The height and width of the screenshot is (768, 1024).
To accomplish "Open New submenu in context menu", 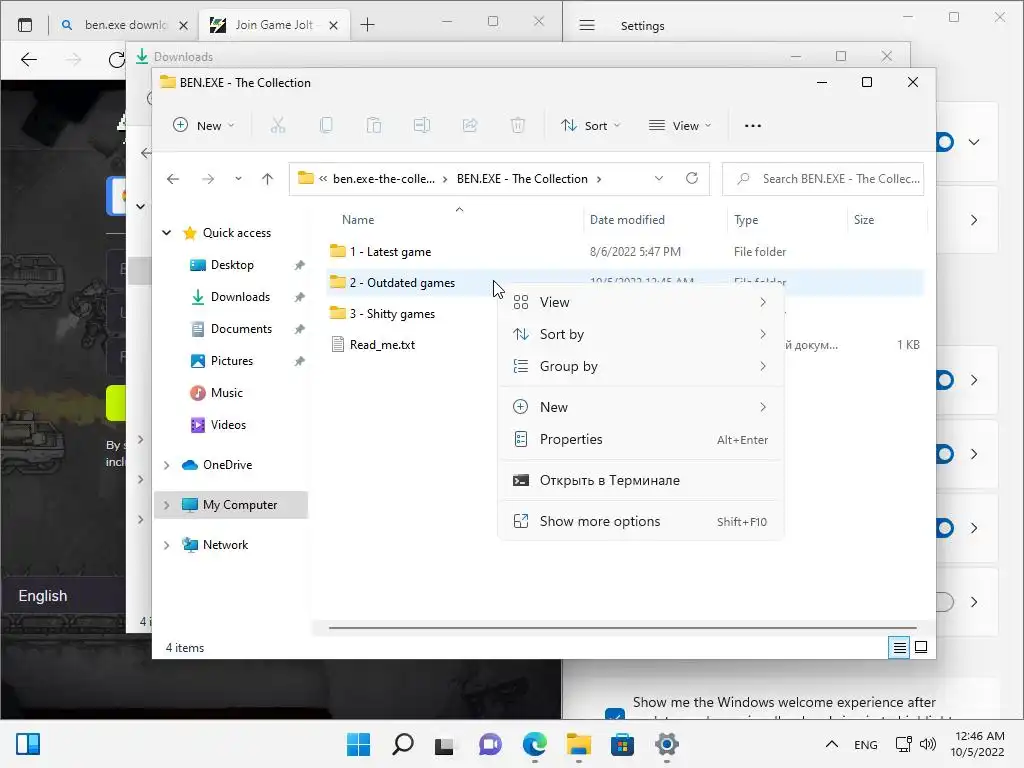I will pos(641,408).
